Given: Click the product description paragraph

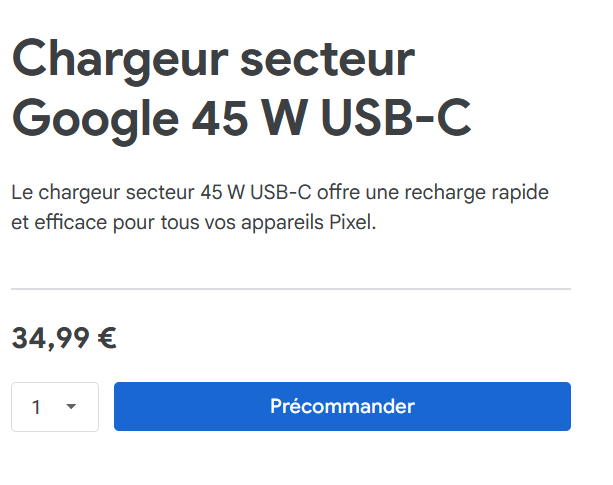Looking at the screenshot, I should [x=280, y=207].
